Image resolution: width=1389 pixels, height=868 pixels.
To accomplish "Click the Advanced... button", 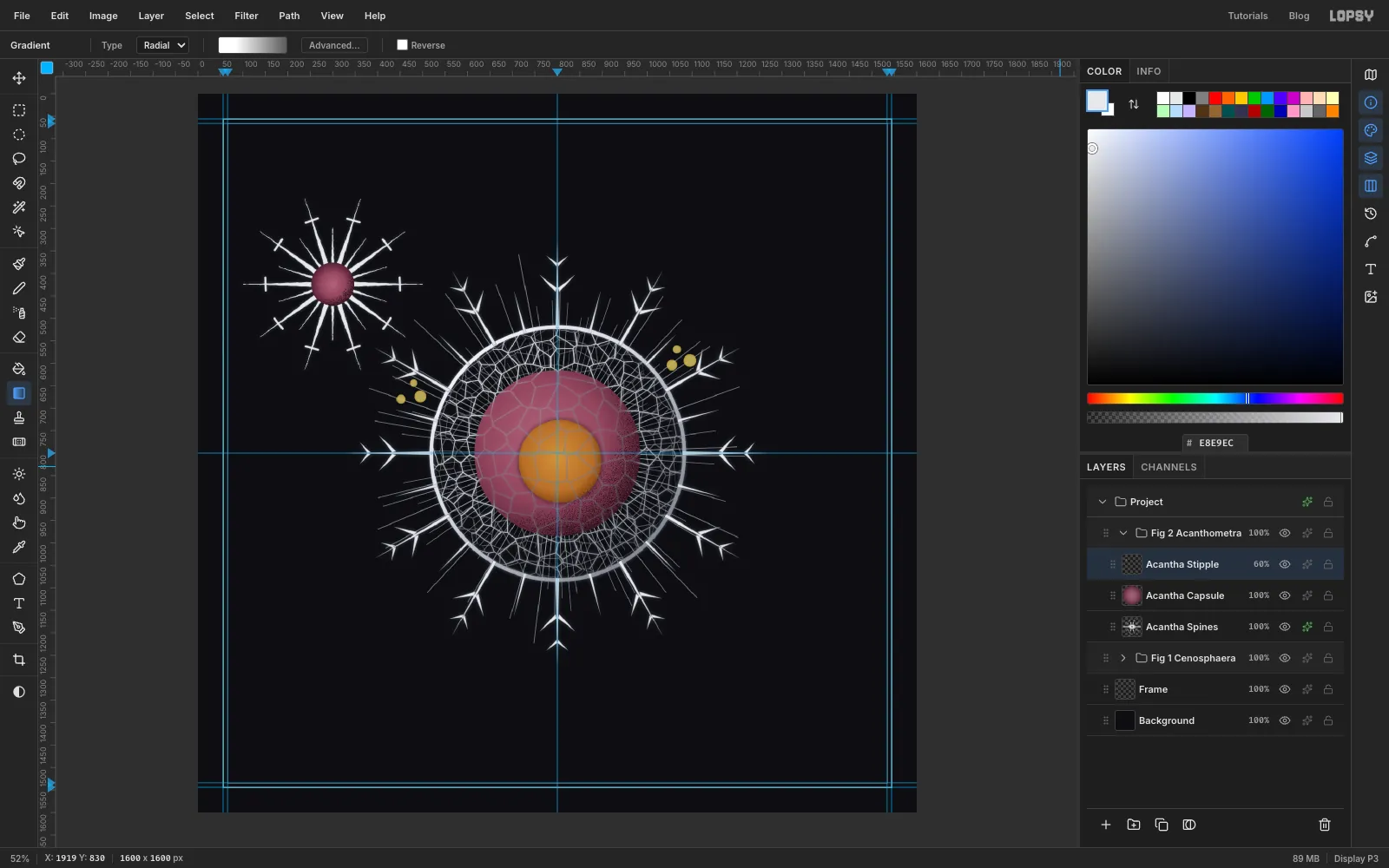I will point(334,45).
